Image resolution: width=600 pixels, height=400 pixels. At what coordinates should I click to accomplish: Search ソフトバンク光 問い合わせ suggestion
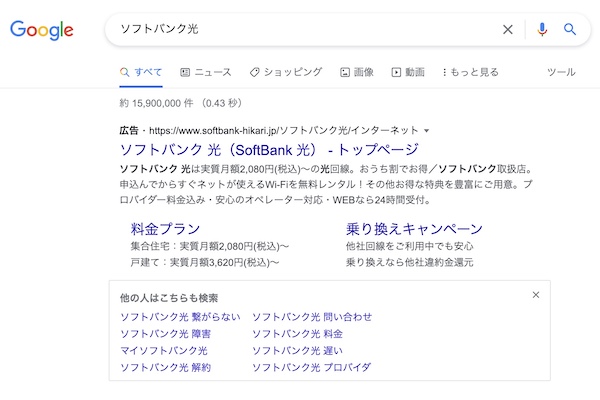point(312,317)
